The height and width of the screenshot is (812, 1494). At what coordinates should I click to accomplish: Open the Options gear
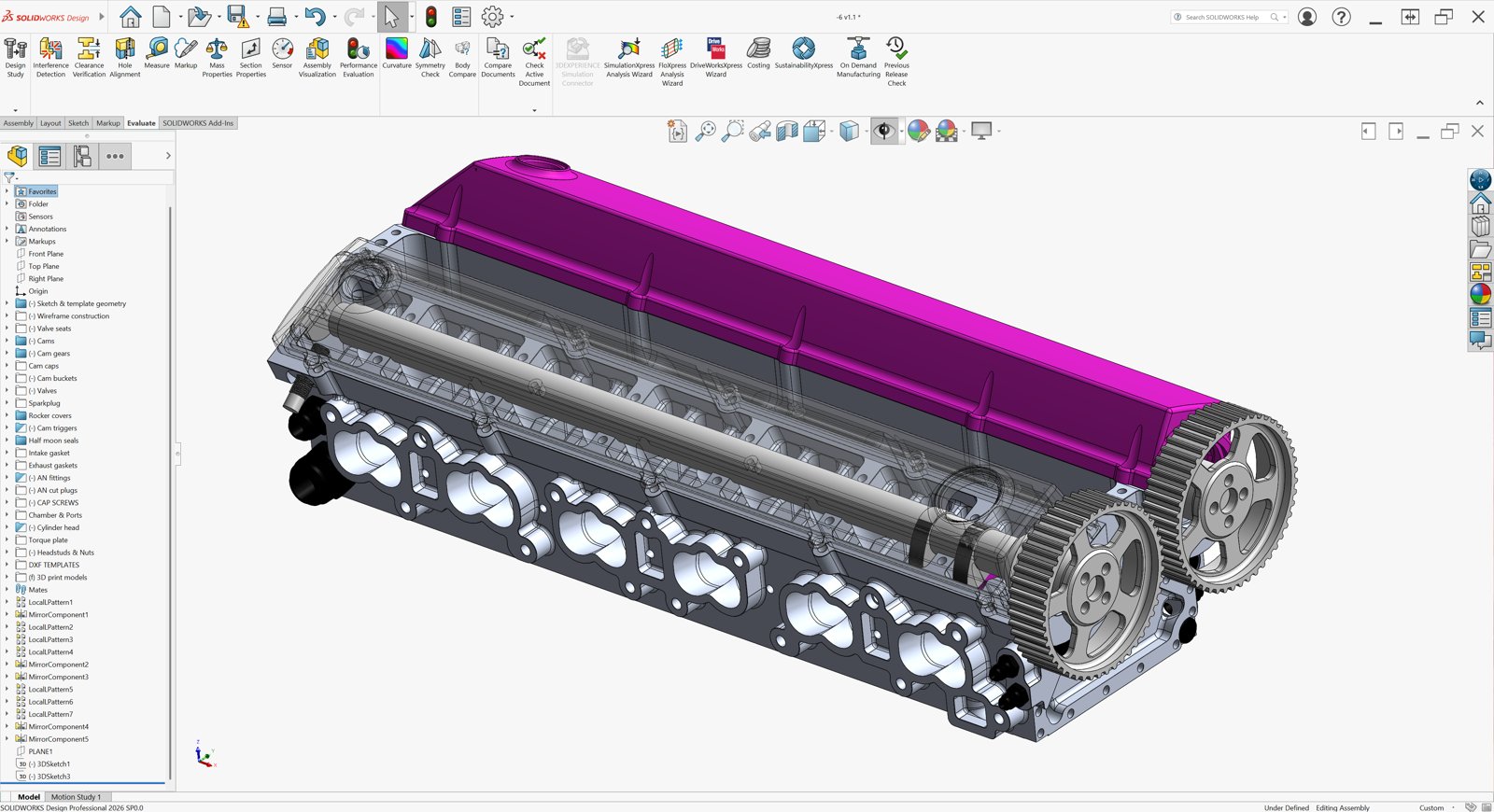[492, 17]
